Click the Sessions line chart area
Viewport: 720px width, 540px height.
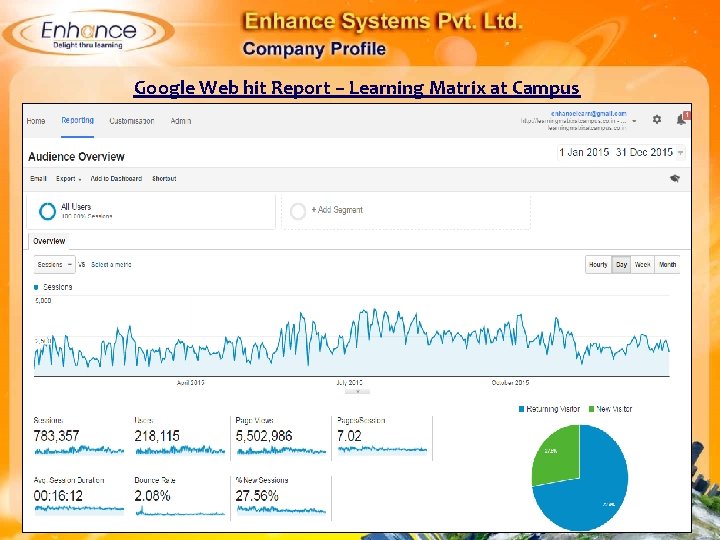(x=352, y=342)
